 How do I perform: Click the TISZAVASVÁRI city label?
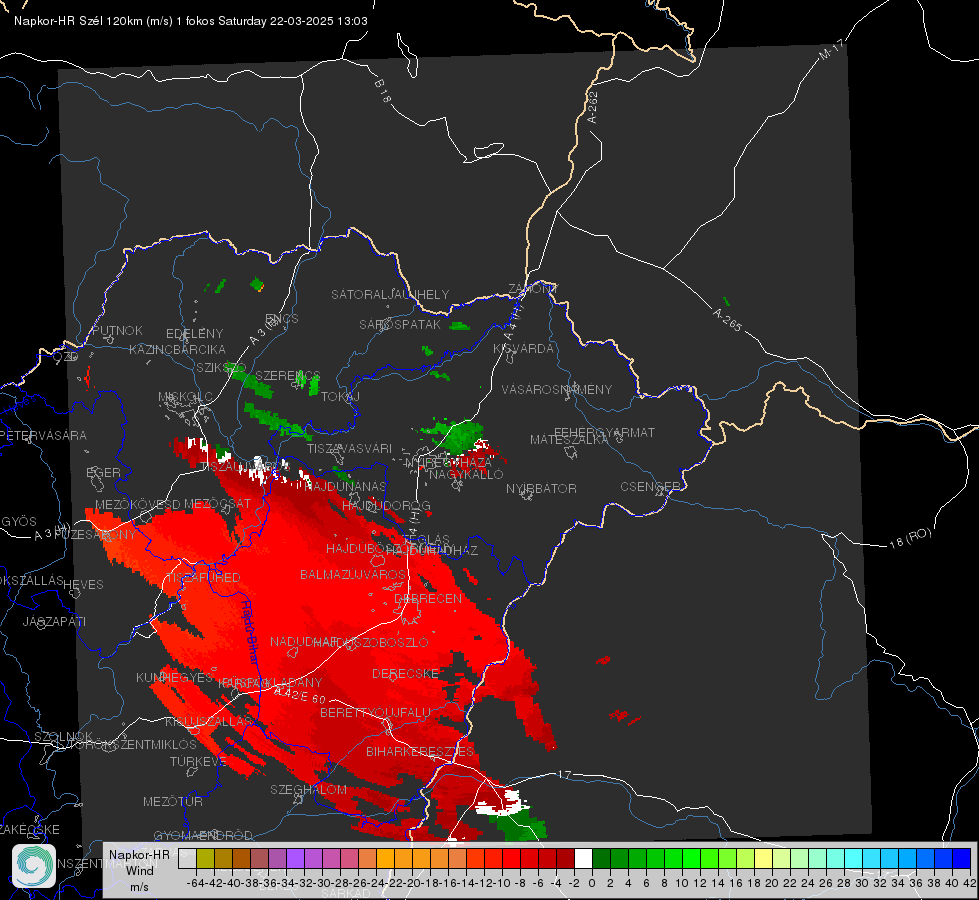[x=350, y=448]
